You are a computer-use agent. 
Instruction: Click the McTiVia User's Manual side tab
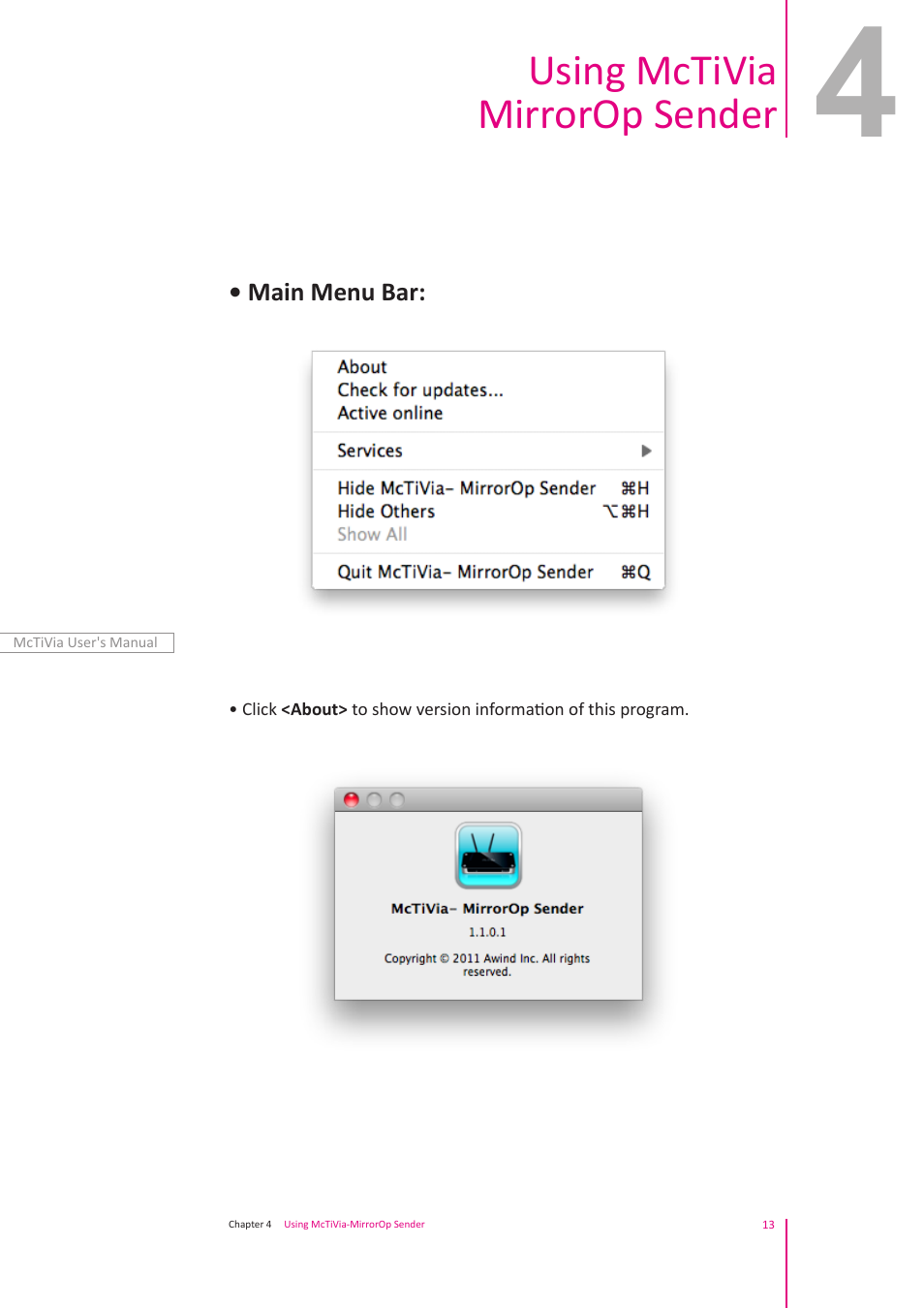coord(86,642)
